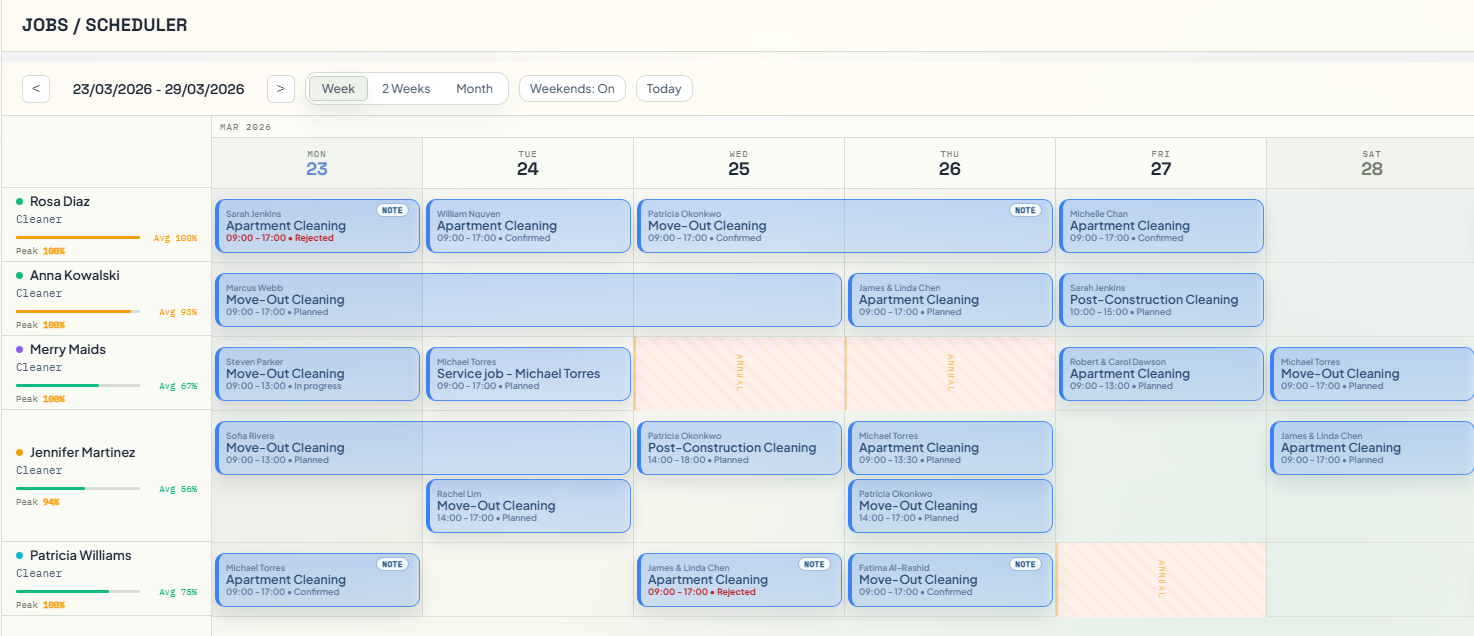
Task: Open Steven Parker's in-progress Move-Out Cleaning card
Action: pos(317,373)
